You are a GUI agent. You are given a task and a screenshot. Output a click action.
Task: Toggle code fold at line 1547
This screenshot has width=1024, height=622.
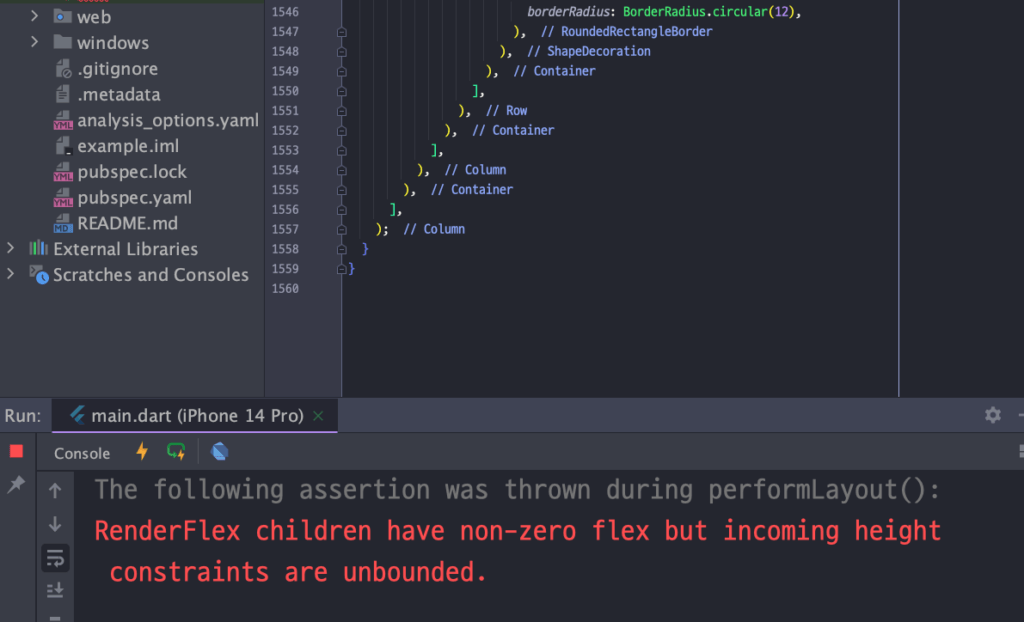(x=342, y=32)
